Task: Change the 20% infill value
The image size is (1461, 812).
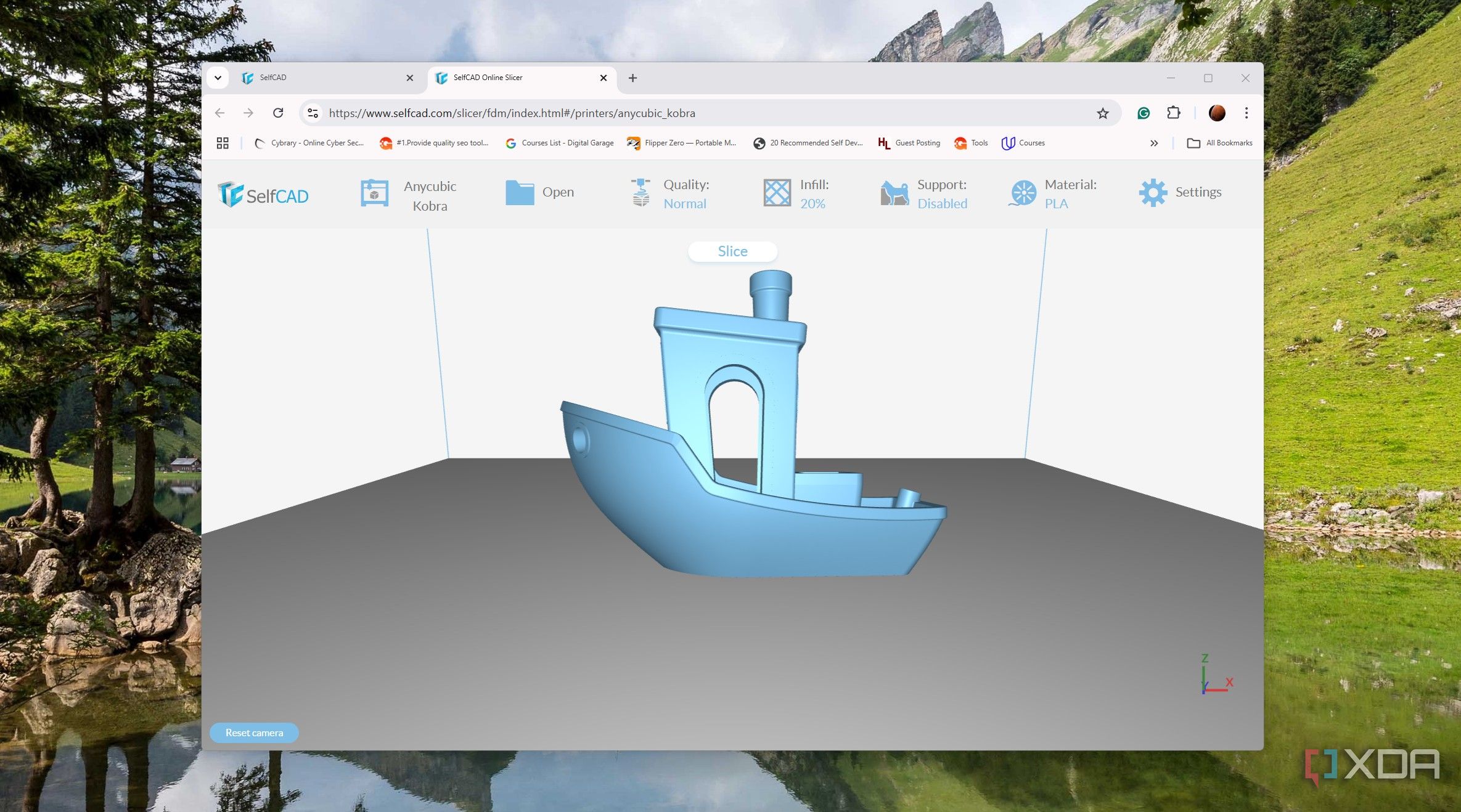Action: (x=812, y=203)
